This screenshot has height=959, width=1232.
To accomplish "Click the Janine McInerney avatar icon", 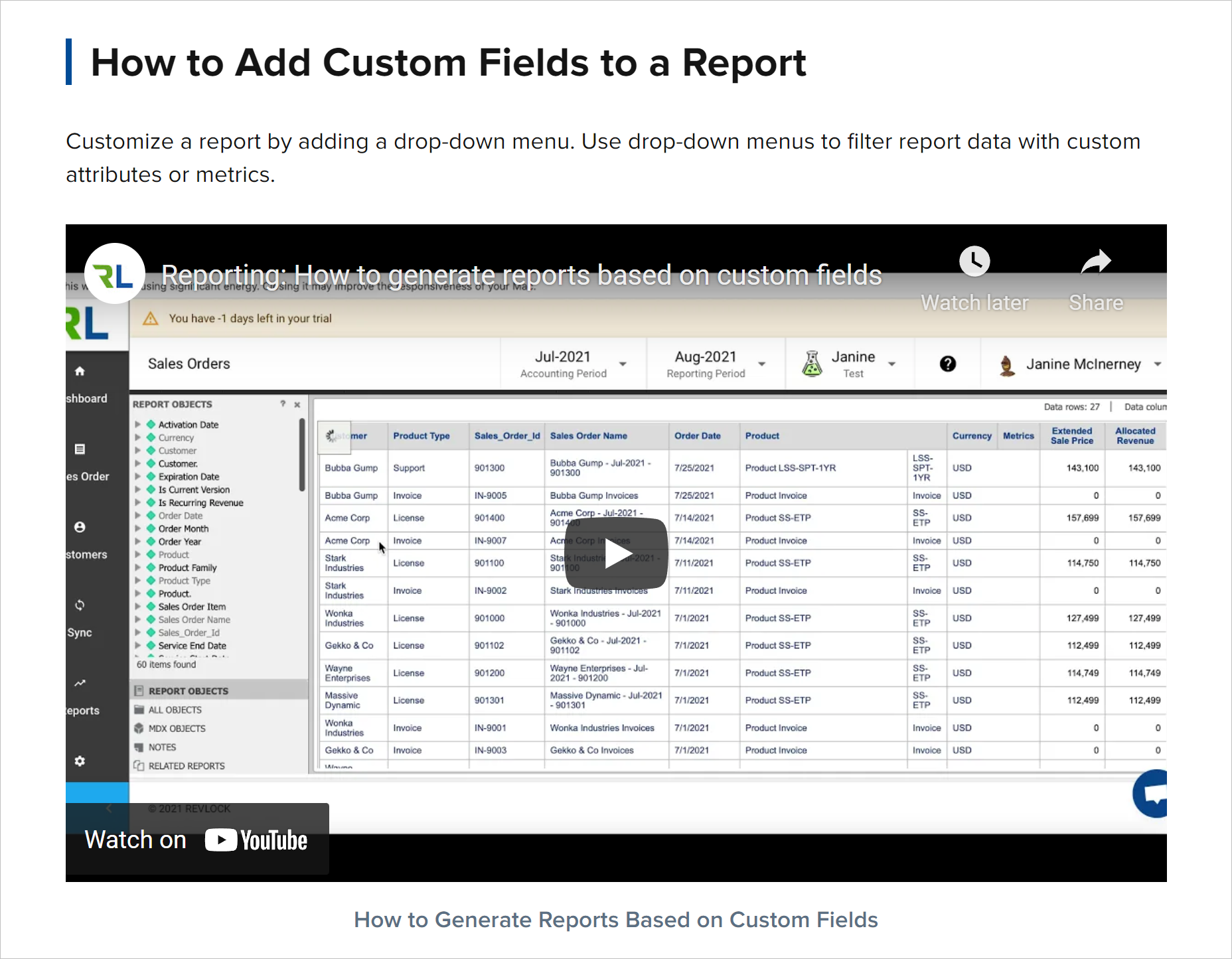I will pos(1007,365).
